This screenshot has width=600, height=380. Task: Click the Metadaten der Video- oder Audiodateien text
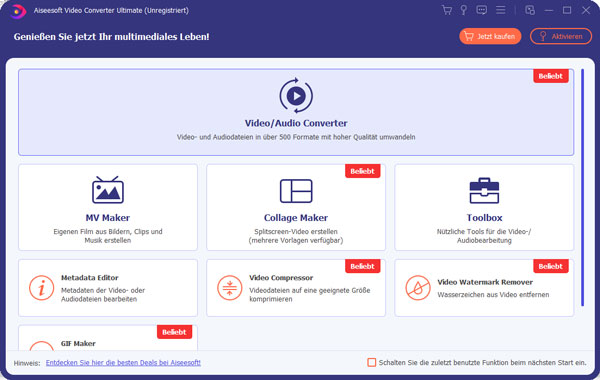(103, 295)
